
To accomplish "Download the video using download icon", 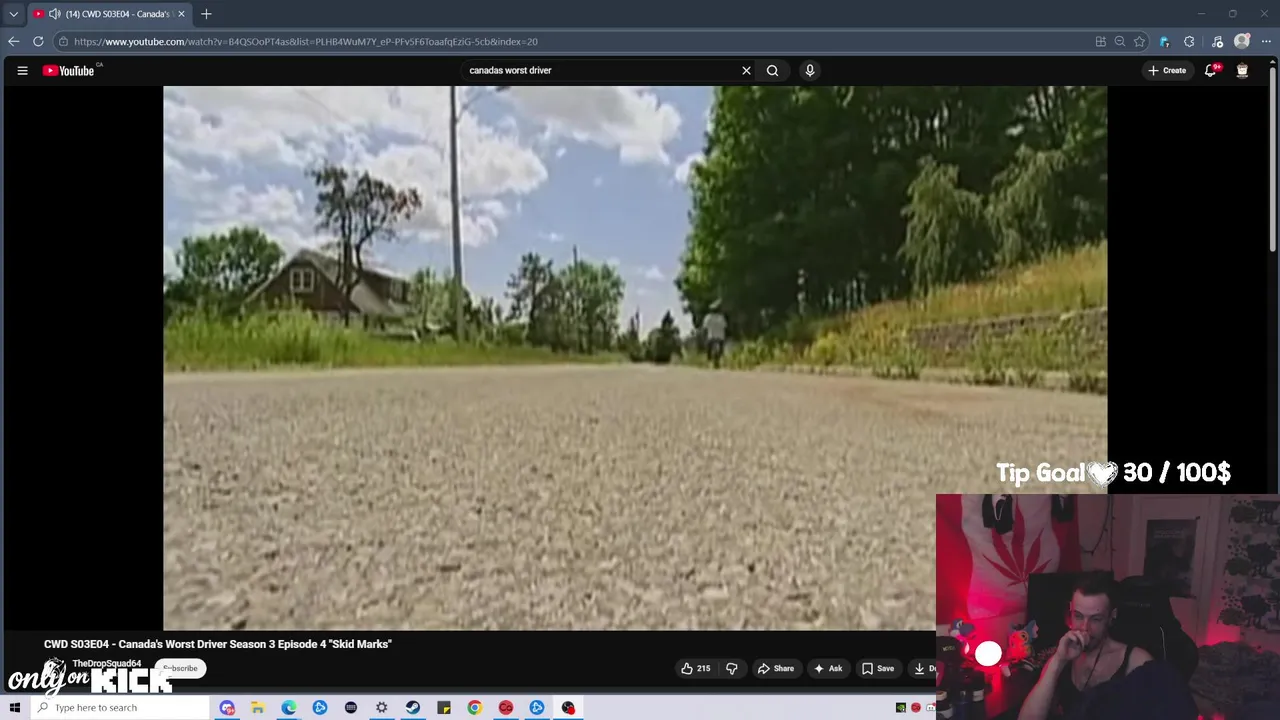I will tap(920, 668).
